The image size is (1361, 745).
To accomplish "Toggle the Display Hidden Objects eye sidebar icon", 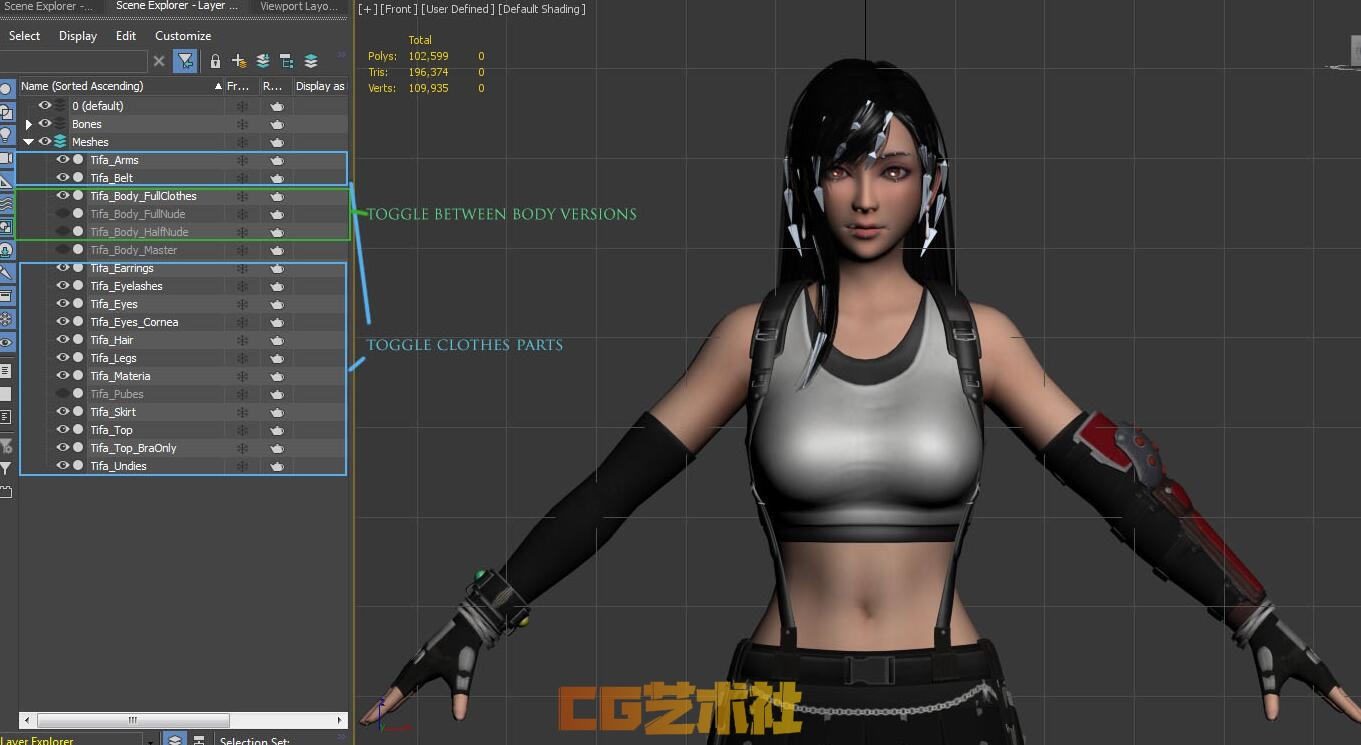I will pos(6,342).
